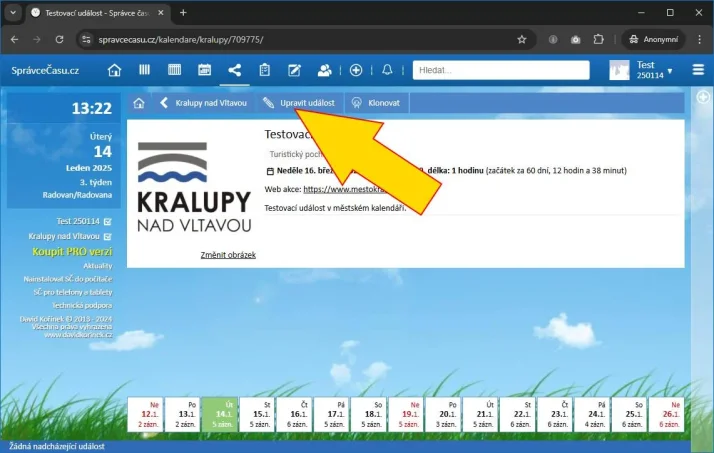Click the notes edit icon in toolbar
Viewport: 714px width, 453px height.
coord(294,70)
